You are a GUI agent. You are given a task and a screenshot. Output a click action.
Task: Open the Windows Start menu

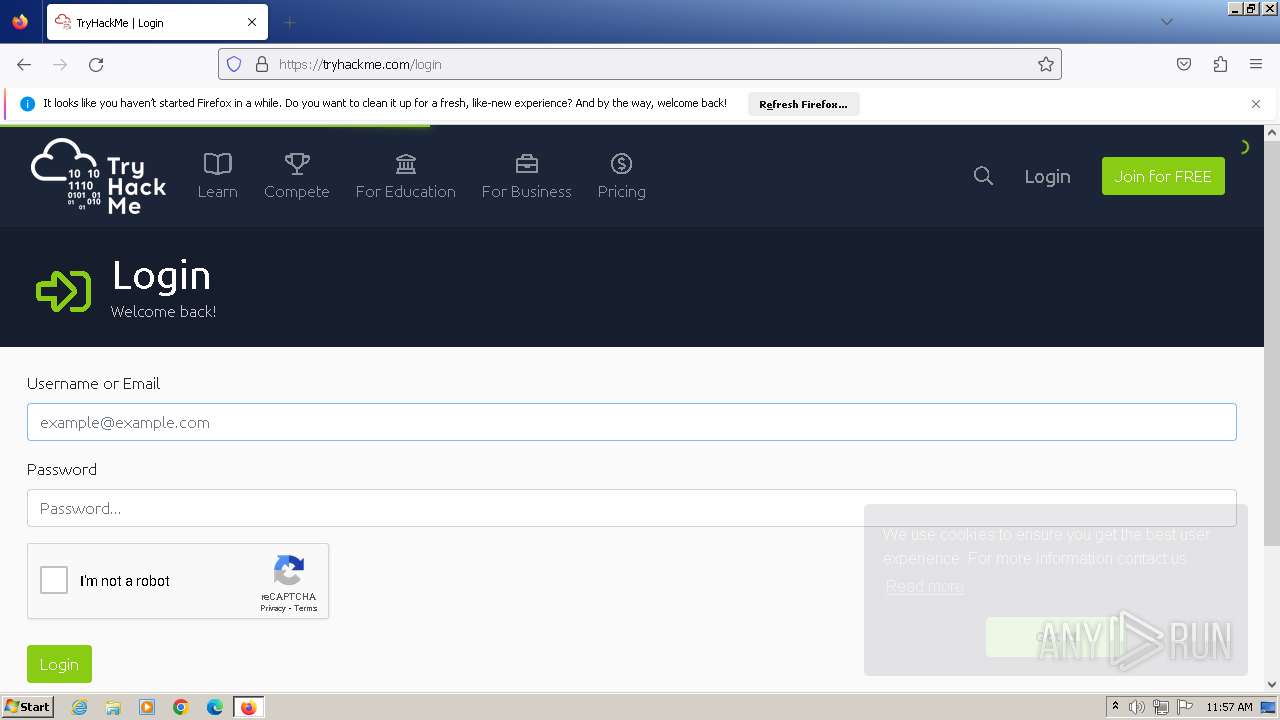point(27,707)
